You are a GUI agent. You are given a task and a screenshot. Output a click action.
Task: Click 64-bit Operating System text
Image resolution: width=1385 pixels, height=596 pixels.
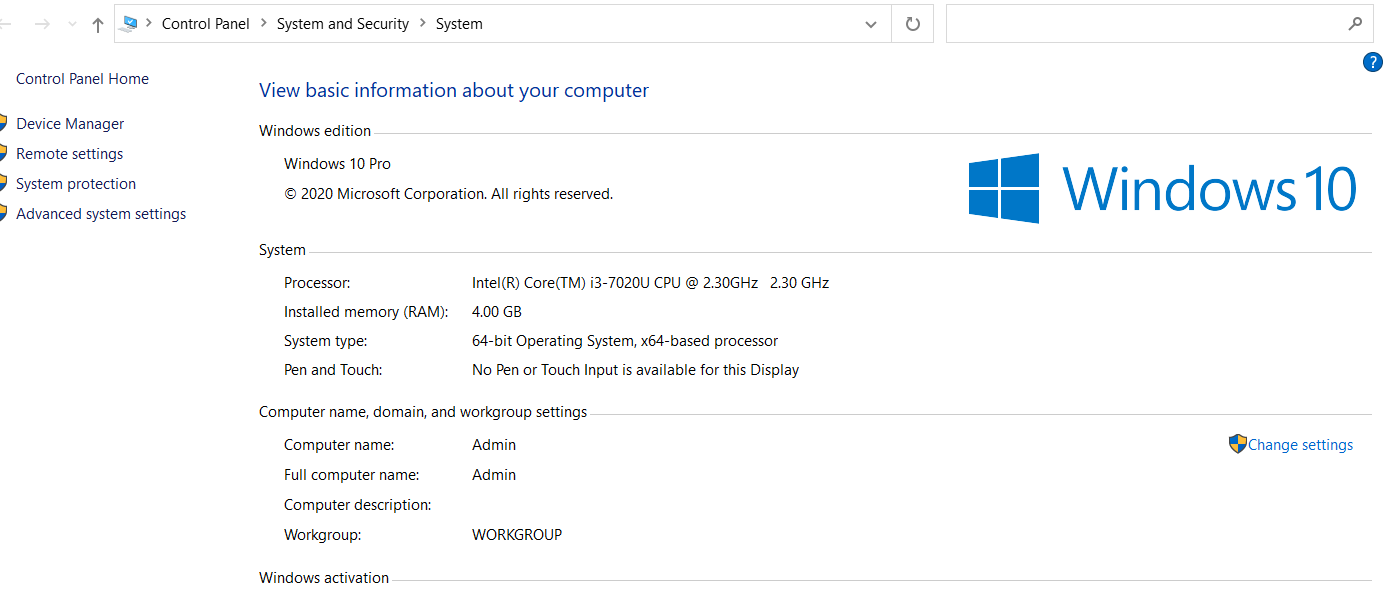pos(625,341)
